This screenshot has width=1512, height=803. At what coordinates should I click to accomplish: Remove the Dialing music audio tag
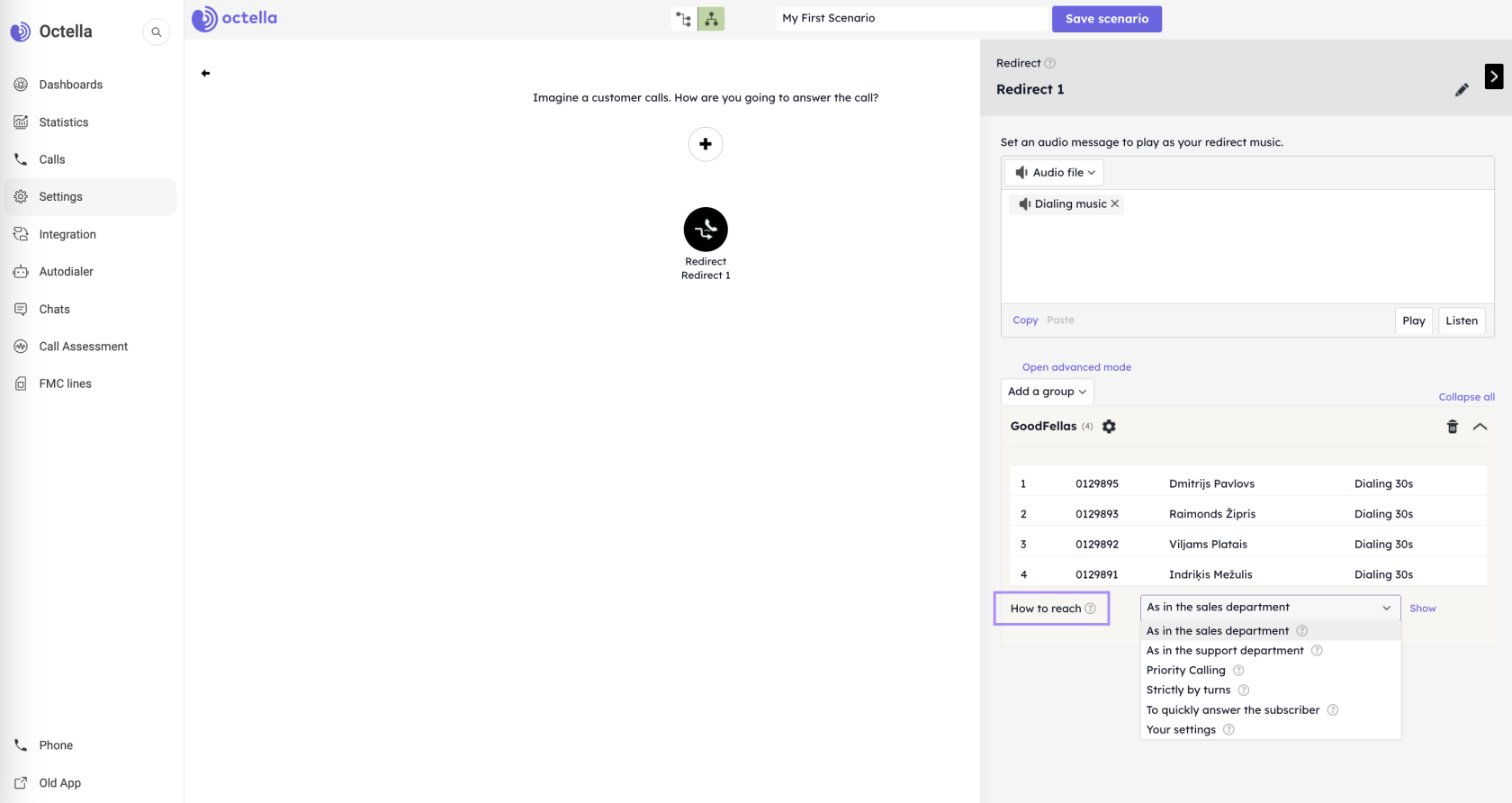pos(1115,204)
